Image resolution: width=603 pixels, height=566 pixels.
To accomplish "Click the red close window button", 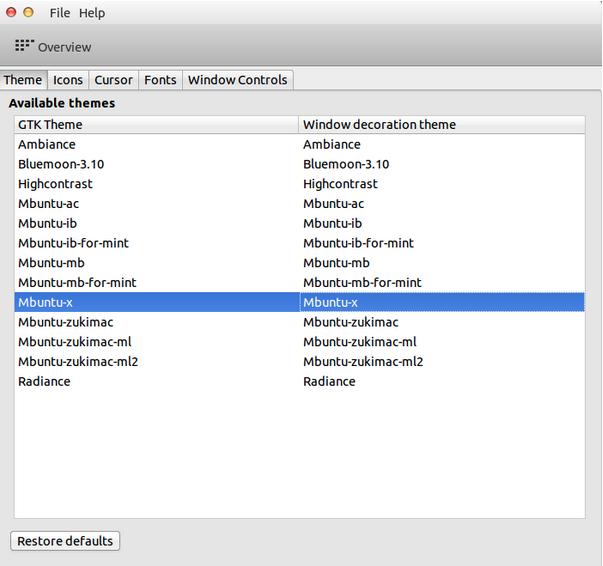I will [11, 12].
